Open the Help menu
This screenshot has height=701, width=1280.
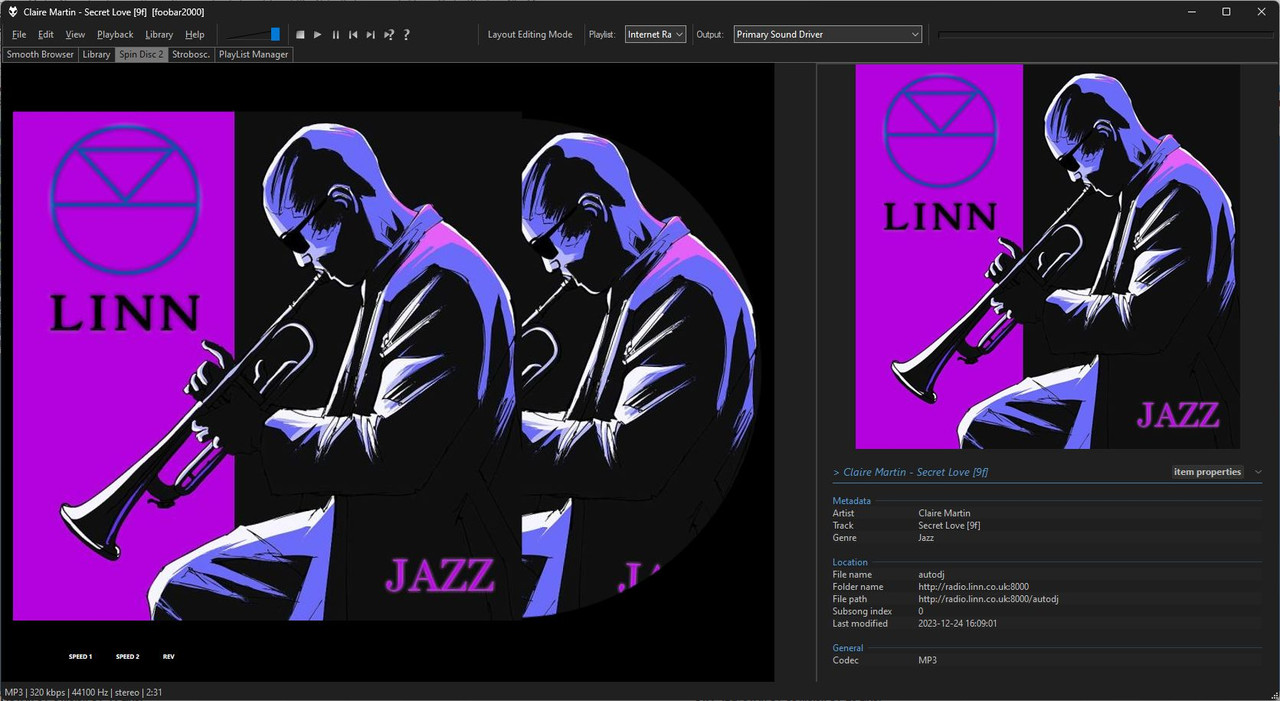[x=195, y=34]
